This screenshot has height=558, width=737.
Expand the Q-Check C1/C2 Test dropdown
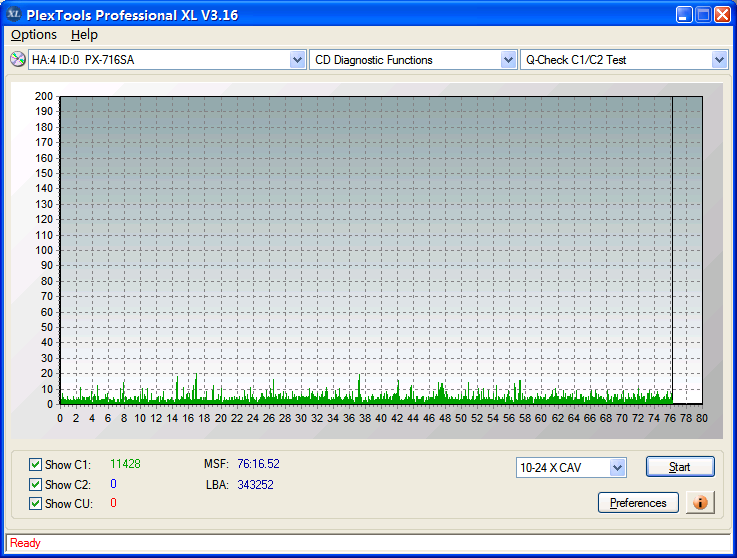click(x=719, y=60)
